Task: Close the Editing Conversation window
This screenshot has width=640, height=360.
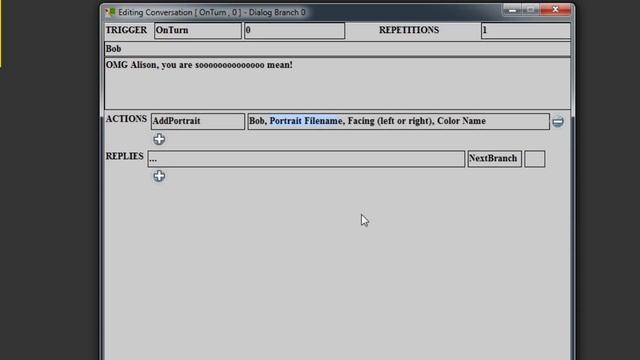Action: (555, 9)
